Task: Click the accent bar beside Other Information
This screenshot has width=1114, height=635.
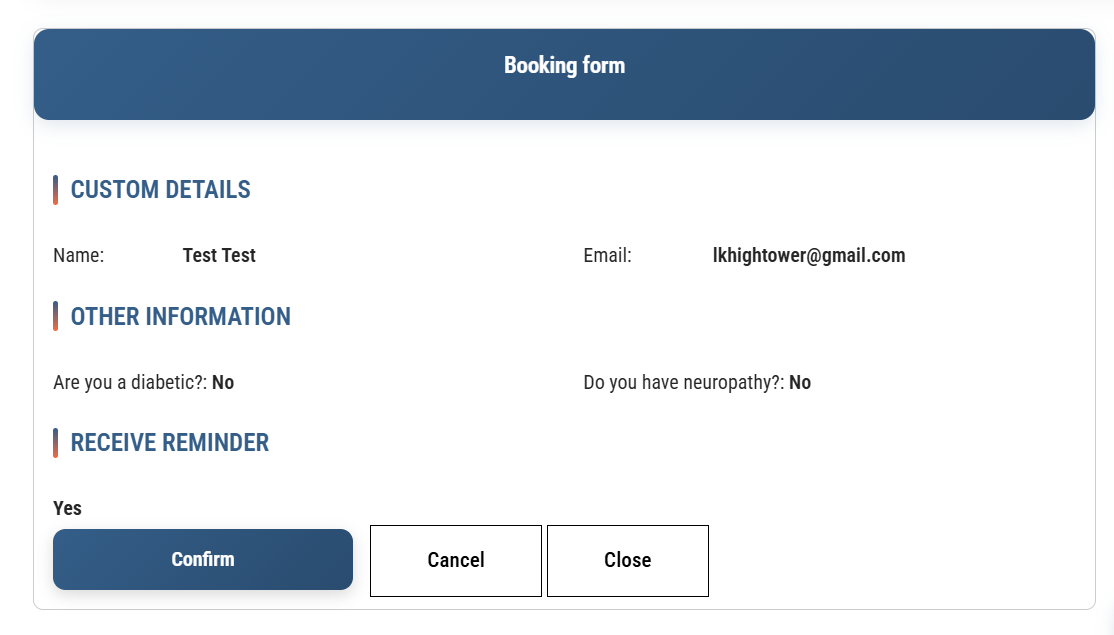Action: tap(56, 316)
